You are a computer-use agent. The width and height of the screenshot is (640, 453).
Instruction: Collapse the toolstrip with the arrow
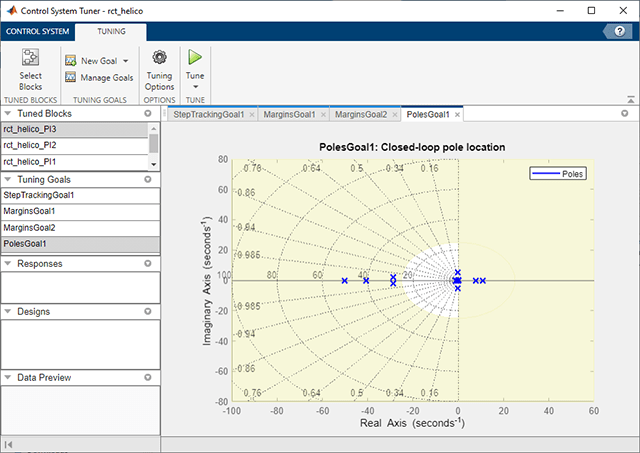(631, 99)
